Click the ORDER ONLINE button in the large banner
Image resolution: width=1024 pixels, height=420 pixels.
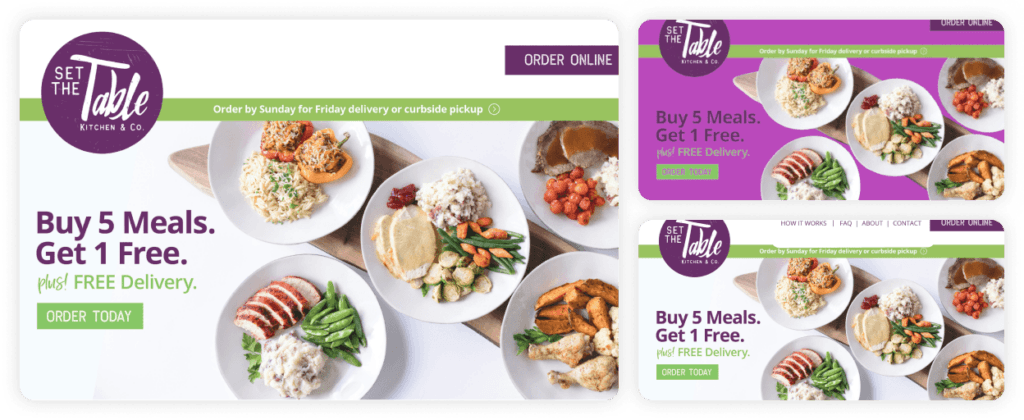pos(562,60)
